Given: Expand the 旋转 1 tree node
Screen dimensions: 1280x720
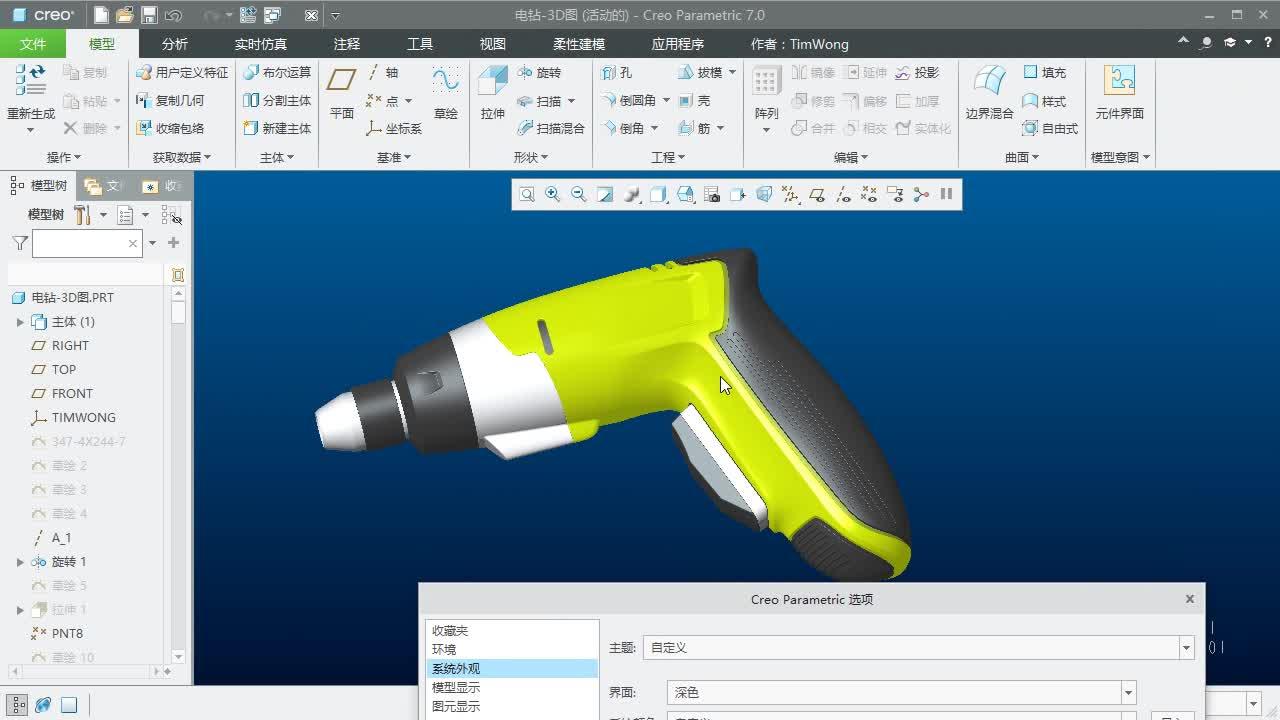Looking at the screenshot, I should click(x=20, y=562).
